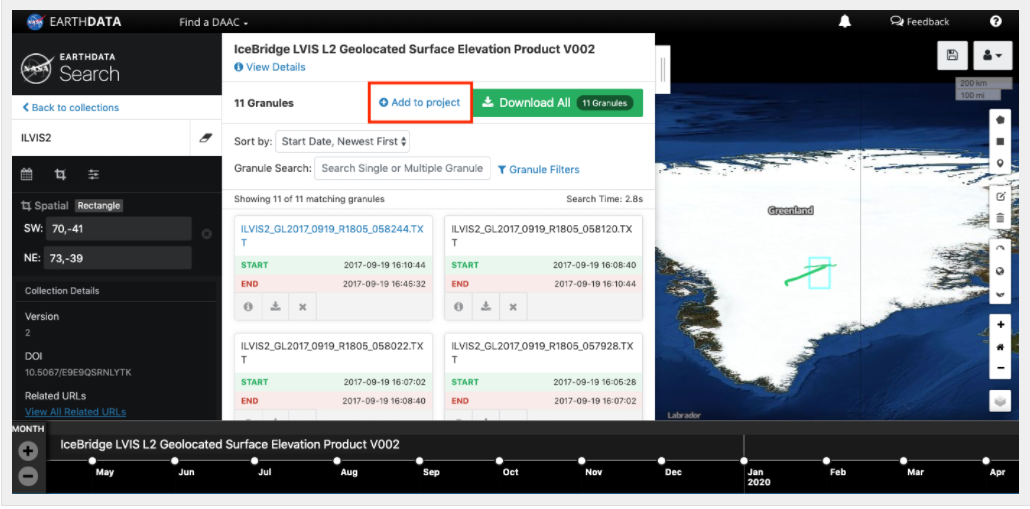Select the spatial crop tool icon
Viewport: 1030px width, 509px height.
tap(60, 174)
